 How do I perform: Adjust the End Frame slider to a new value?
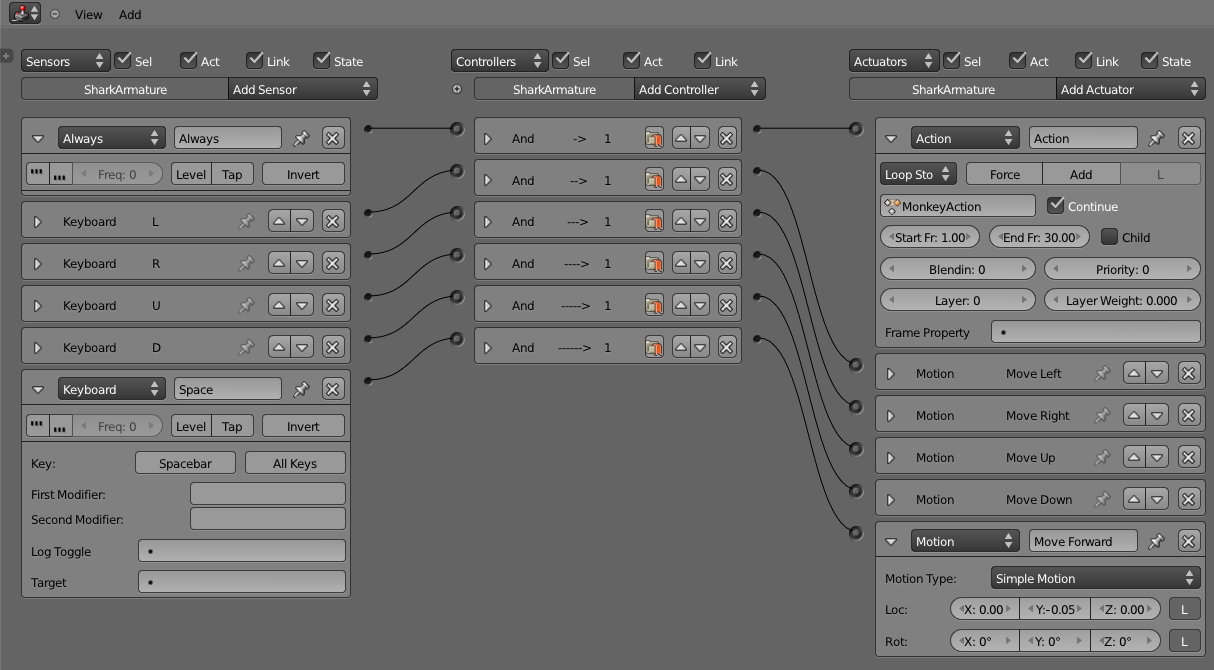1038,237
